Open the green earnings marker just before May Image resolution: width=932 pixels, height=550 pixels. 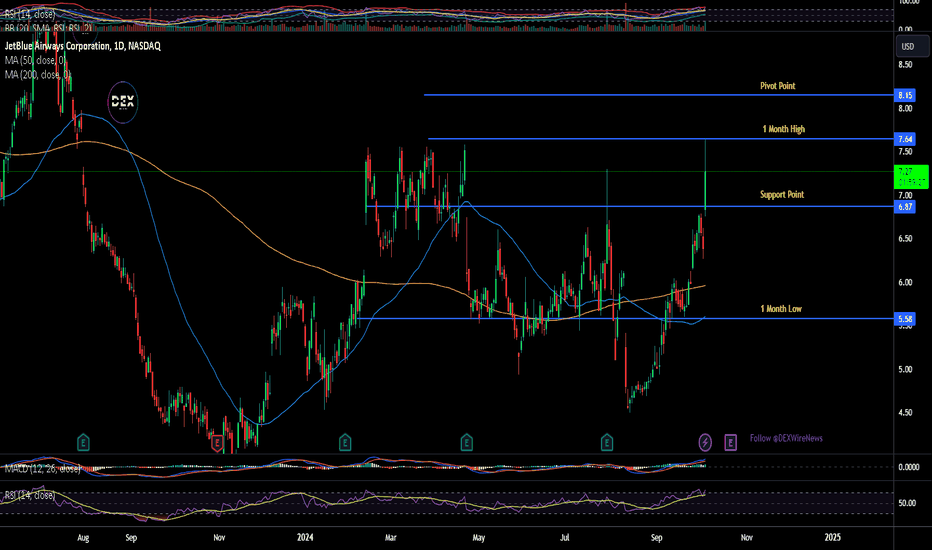467,442
